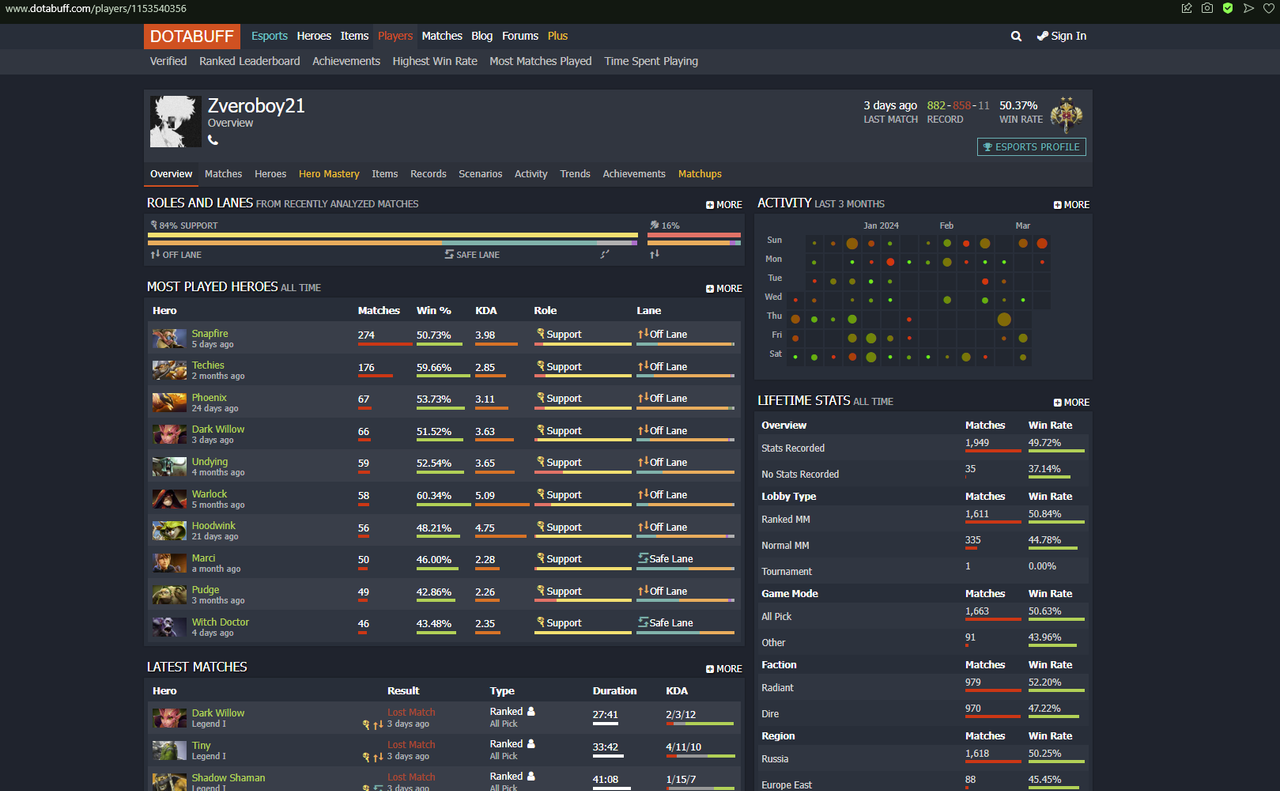Viewport: 1280px width, 791px height.
Task: Click the green shield browser icon
Action: tap(1228, 8)
